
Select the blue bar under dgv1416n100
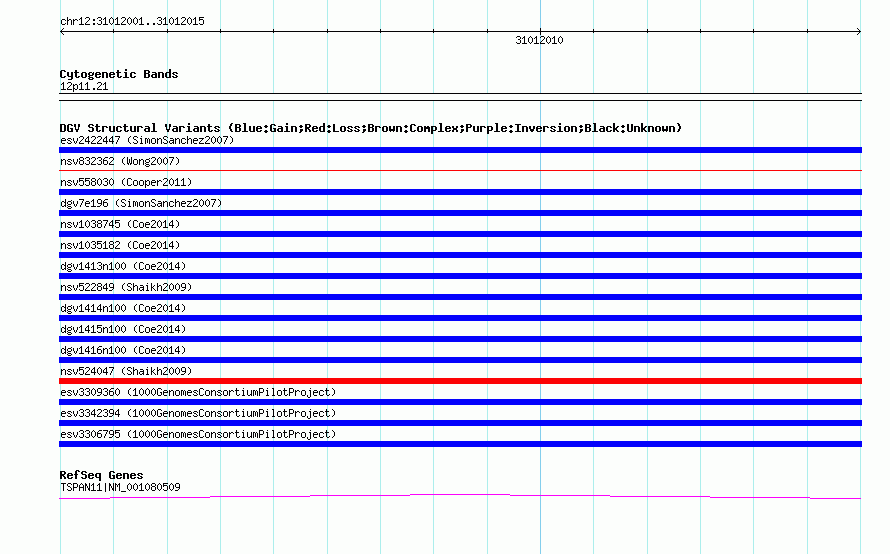coord(460,360)
